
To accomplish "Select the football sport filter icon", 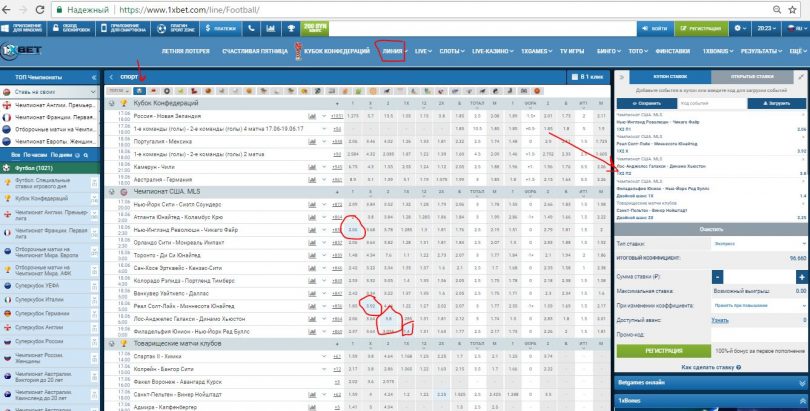I will tap(139, 91).
